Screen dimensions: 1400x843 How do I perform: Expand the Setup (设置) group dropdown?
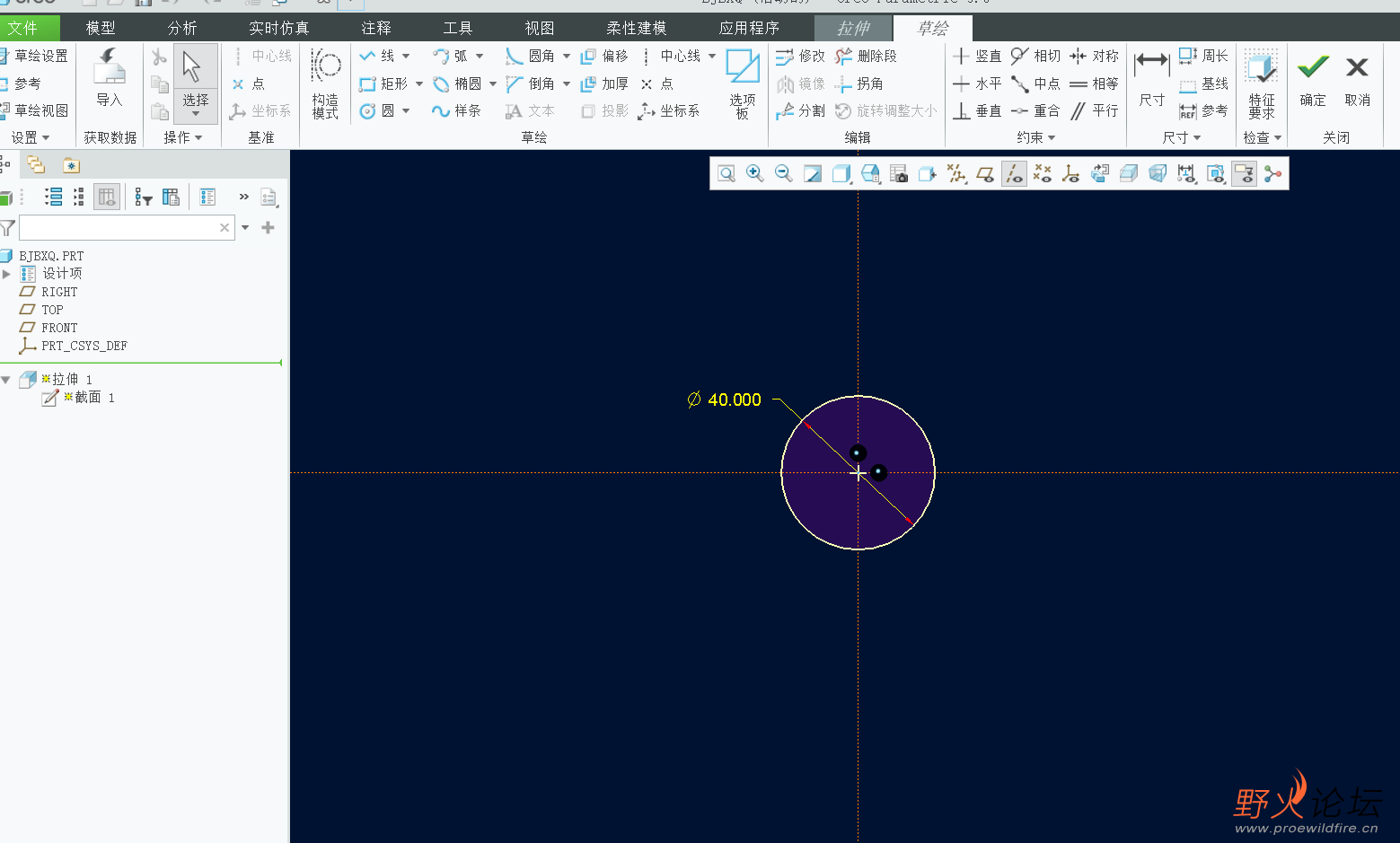[31, 137]
